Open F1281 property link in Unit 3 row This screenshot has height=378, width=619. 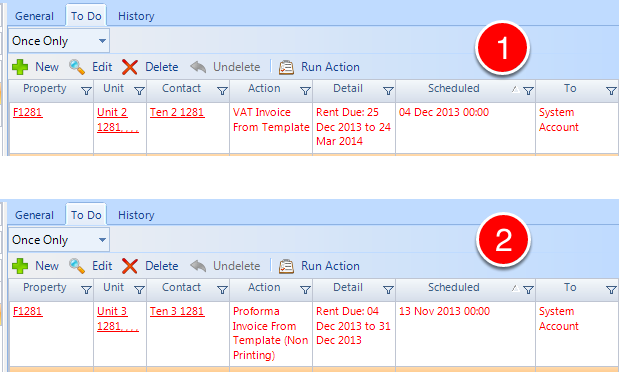pyautogui.click(x=28, y=311)
